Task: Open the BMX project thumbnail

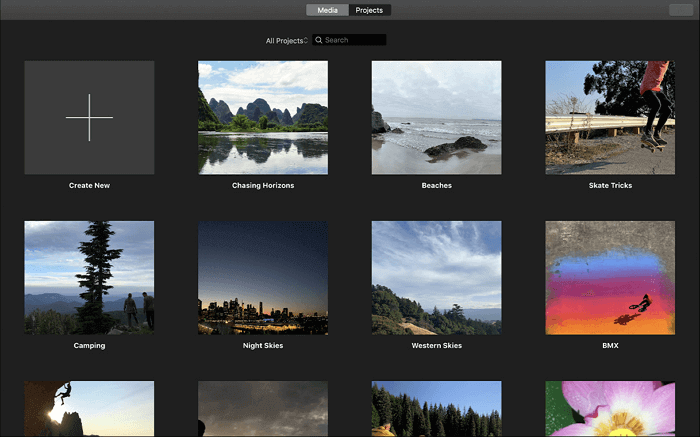Action: pos(609,278)
